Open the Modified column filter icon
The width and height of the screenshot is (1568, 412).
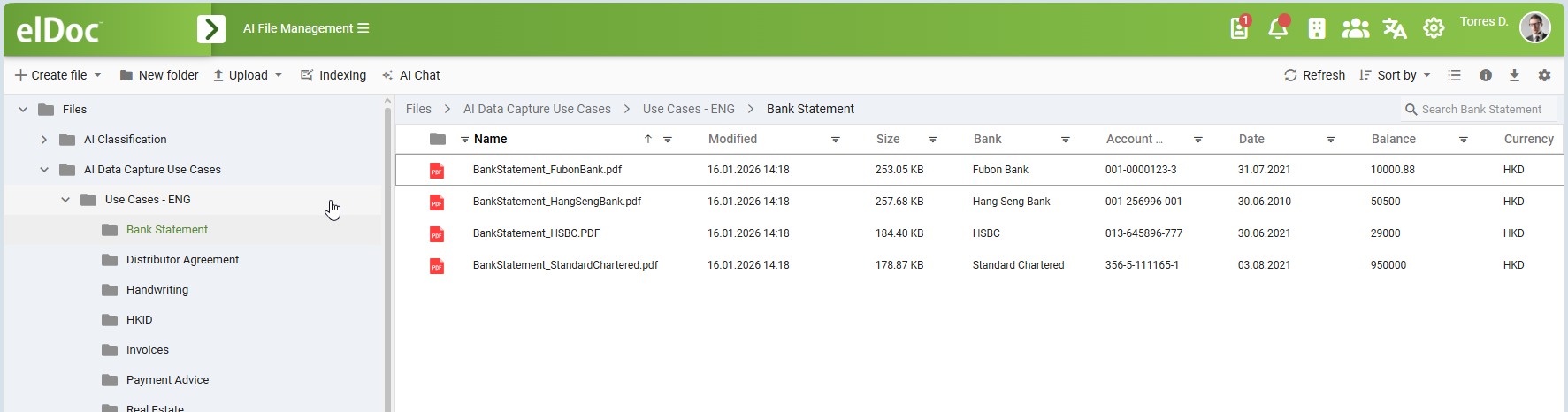[835, 140]
